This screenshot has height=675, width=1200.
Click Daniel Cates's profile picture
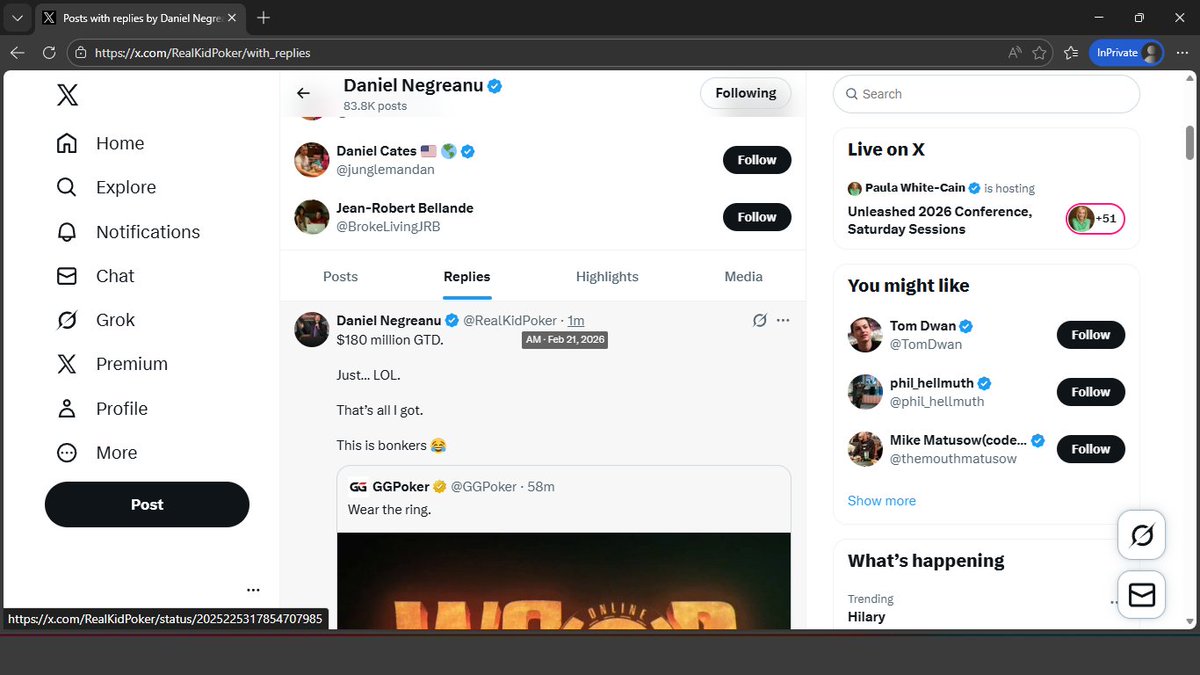click(312, 160)
